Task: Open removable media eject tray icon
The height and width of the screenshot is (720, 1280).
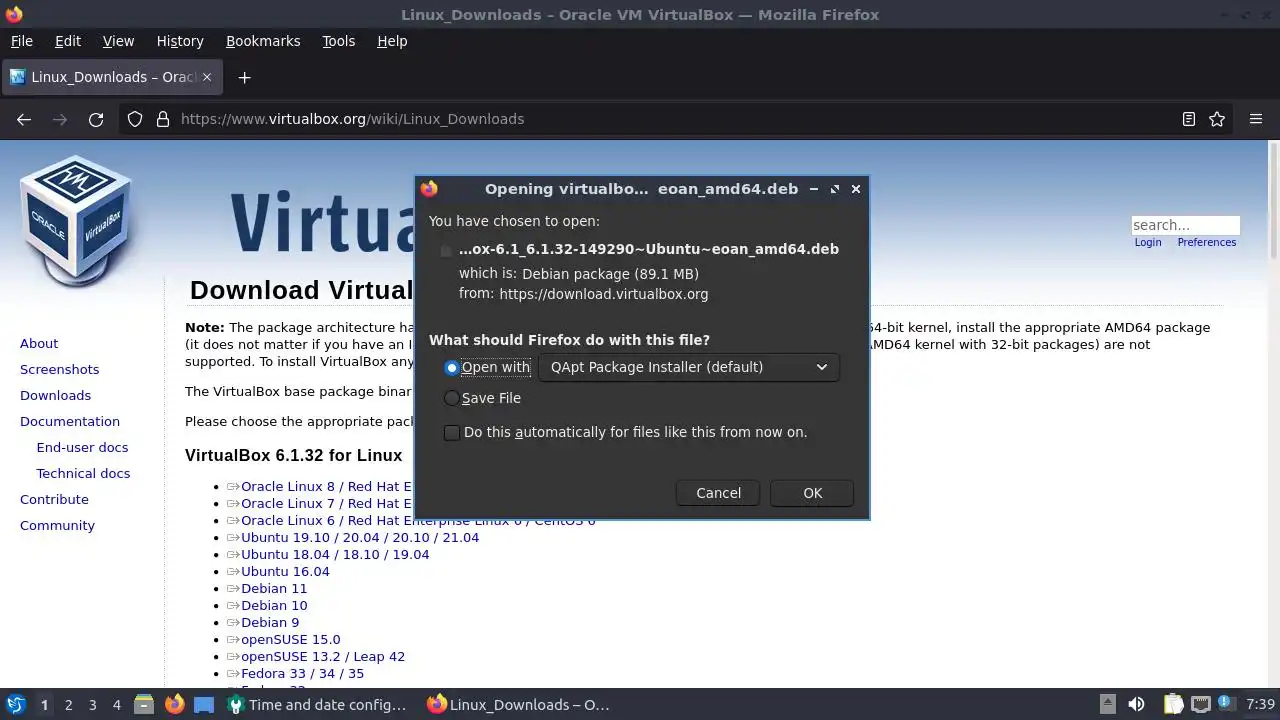Action: [x=1107, y=704]
